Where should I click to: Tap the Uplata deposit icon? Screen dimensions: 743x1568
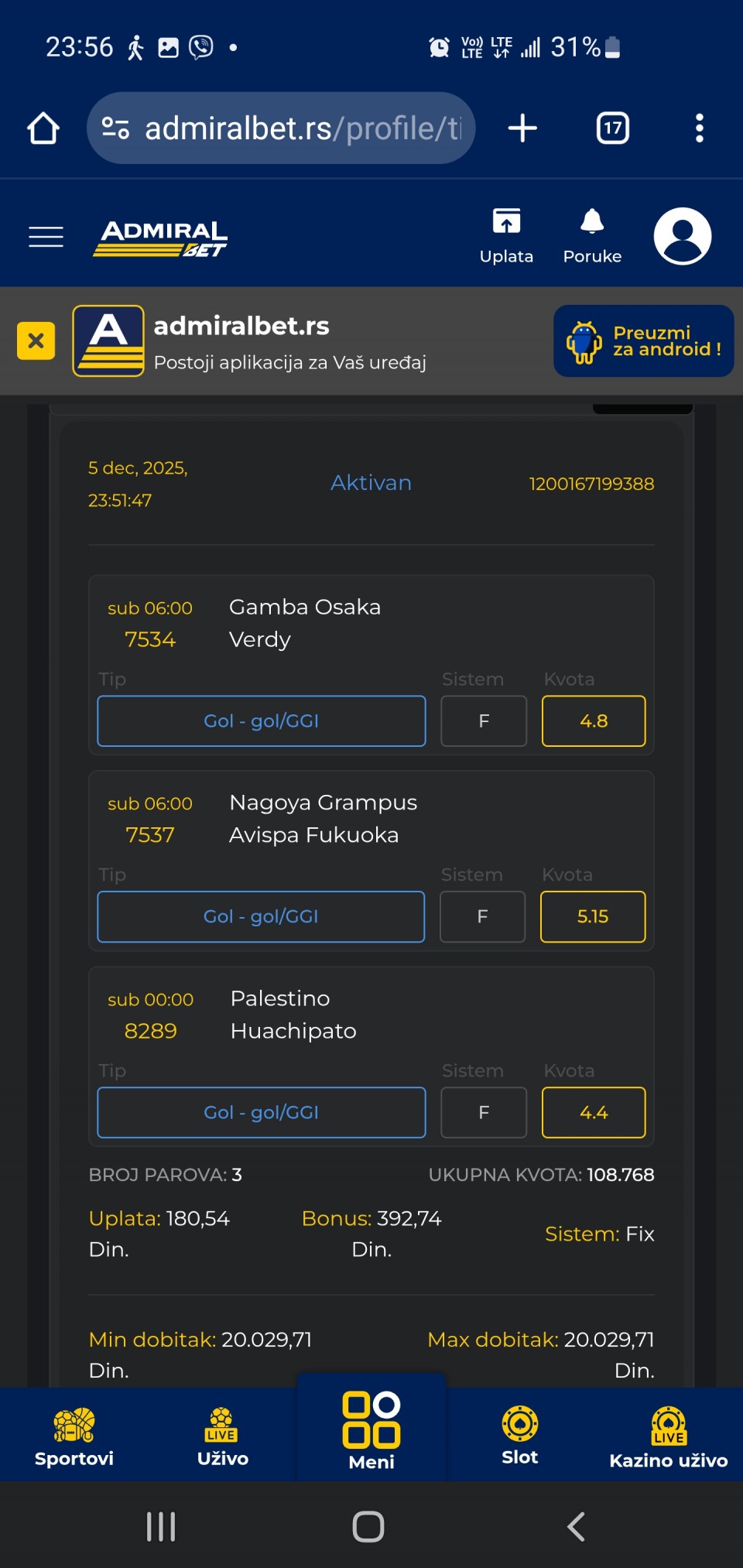click(506, 235)
